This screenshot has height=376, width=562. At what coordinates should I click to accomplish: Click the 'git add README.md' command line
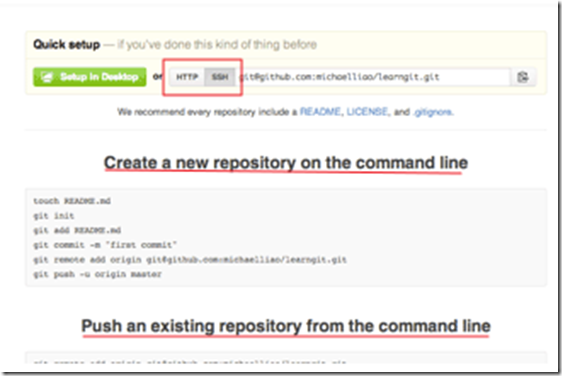coord(77,230)
